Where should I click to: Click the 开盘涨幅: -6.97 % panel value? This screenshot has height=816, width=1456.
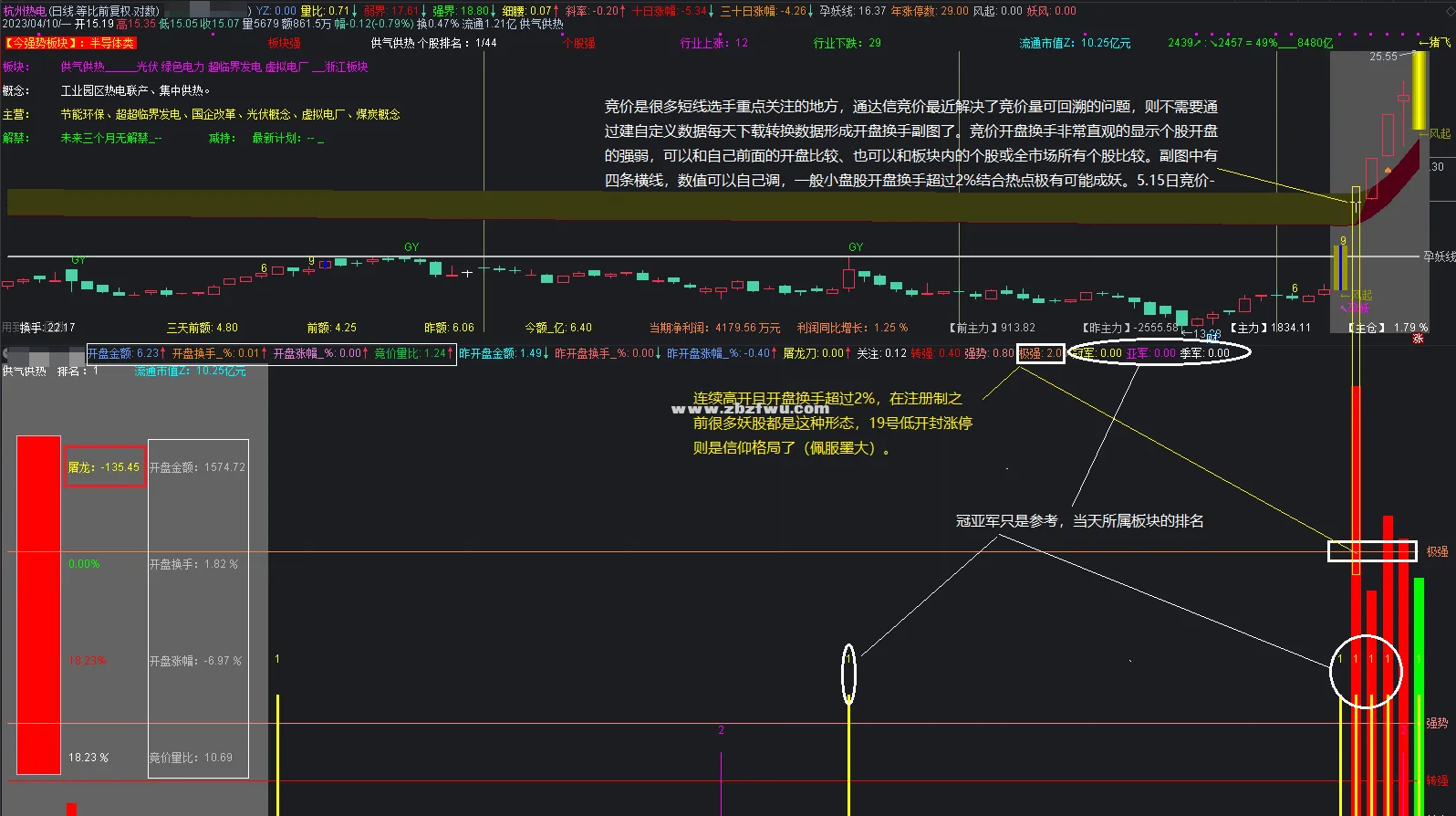[x=195, y=661]
